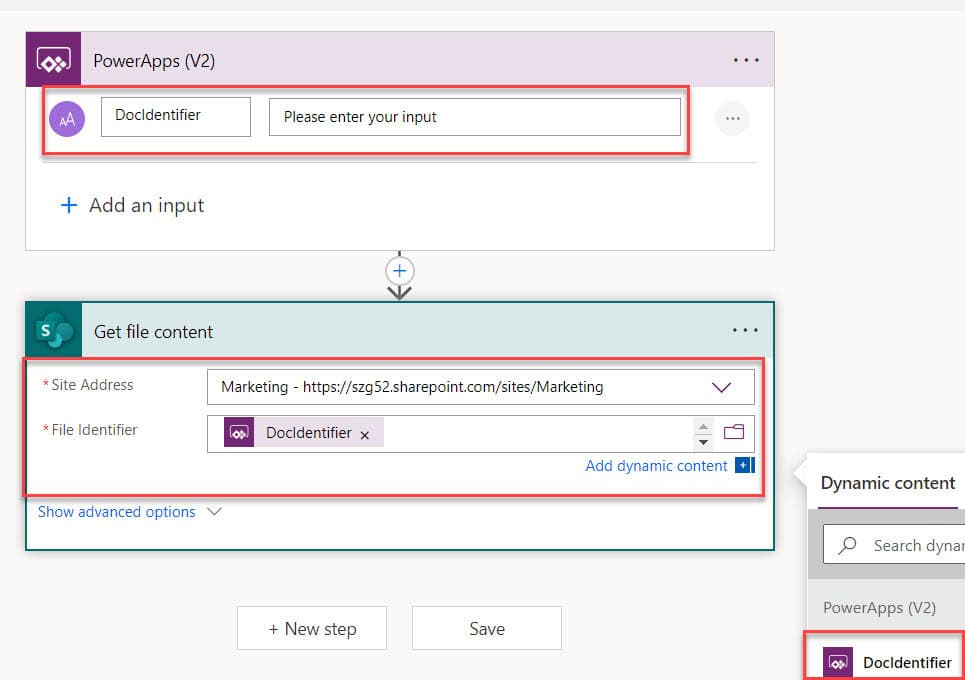Image resolution: width=965 pixels, height=680 pixels.
Task: Insert a step with the plus connector
Action: coord(399,271)
